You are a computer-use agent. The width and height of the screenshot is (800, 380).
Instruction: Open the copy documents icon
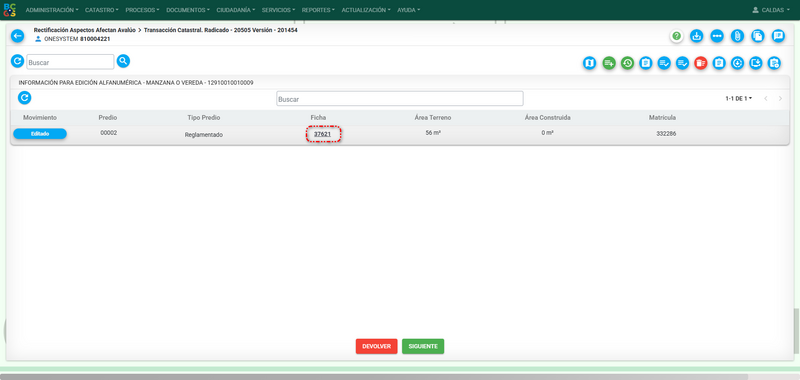[758, 36]
